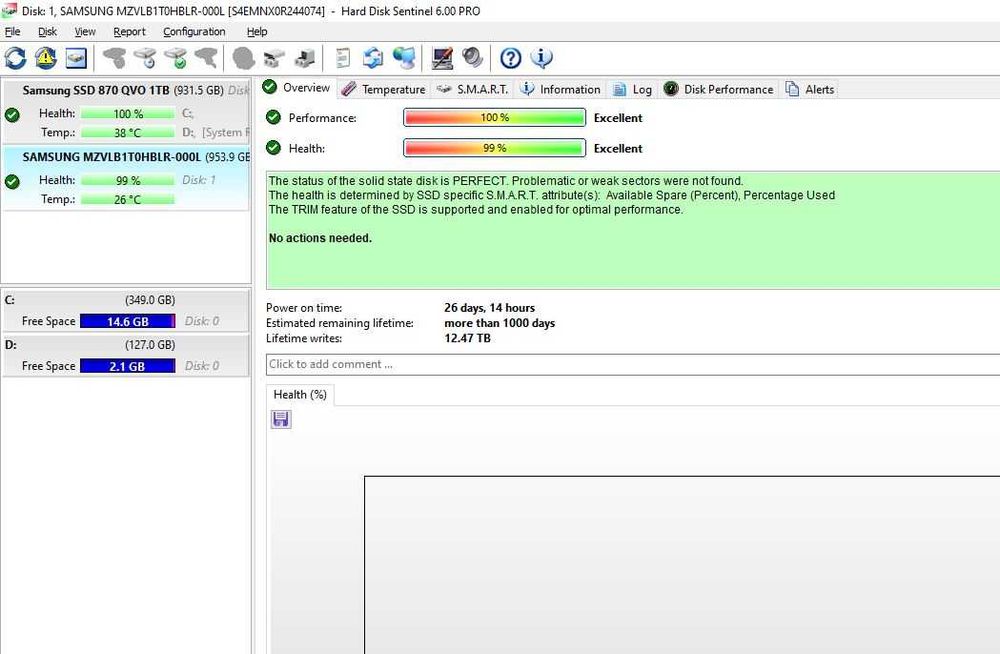Click the '12.47 TB' lifetime writes value
Viewport: 1000px width, 654px height.
click(x=467, y=338)
